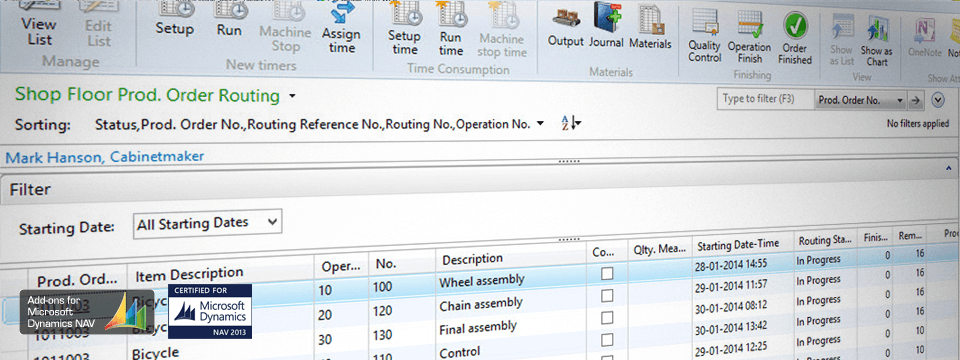The width and height of the screenshot is (960, 360).
Task: Open Setup time consumption
Action: click(x=404, y=29)
